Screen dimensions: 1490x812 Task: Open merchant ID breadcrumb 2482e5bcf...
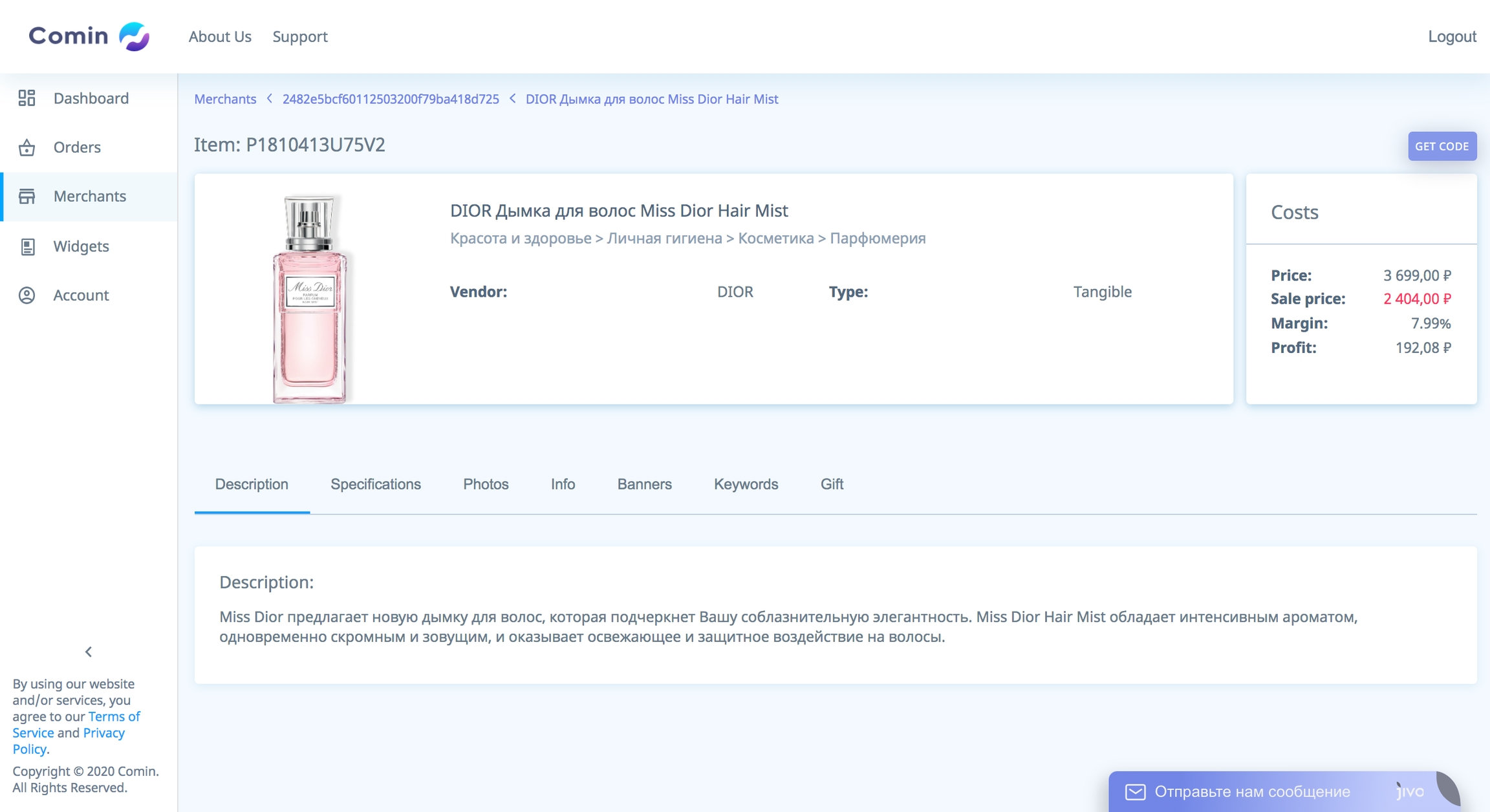(x=391, y=99)
